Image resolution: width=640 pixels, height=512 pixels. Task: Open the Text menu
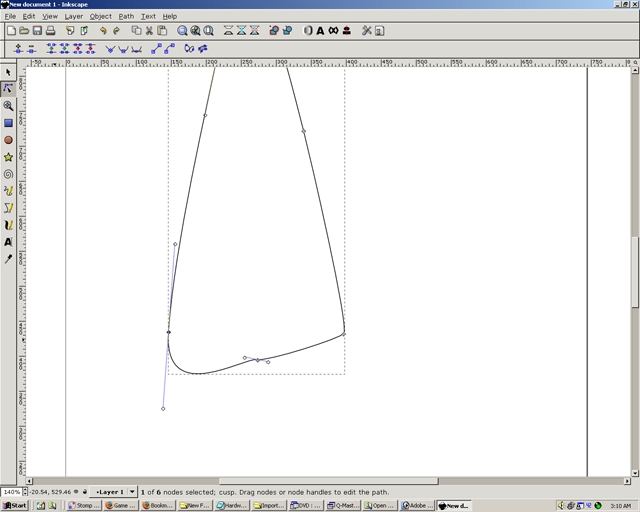click(148, 16)
